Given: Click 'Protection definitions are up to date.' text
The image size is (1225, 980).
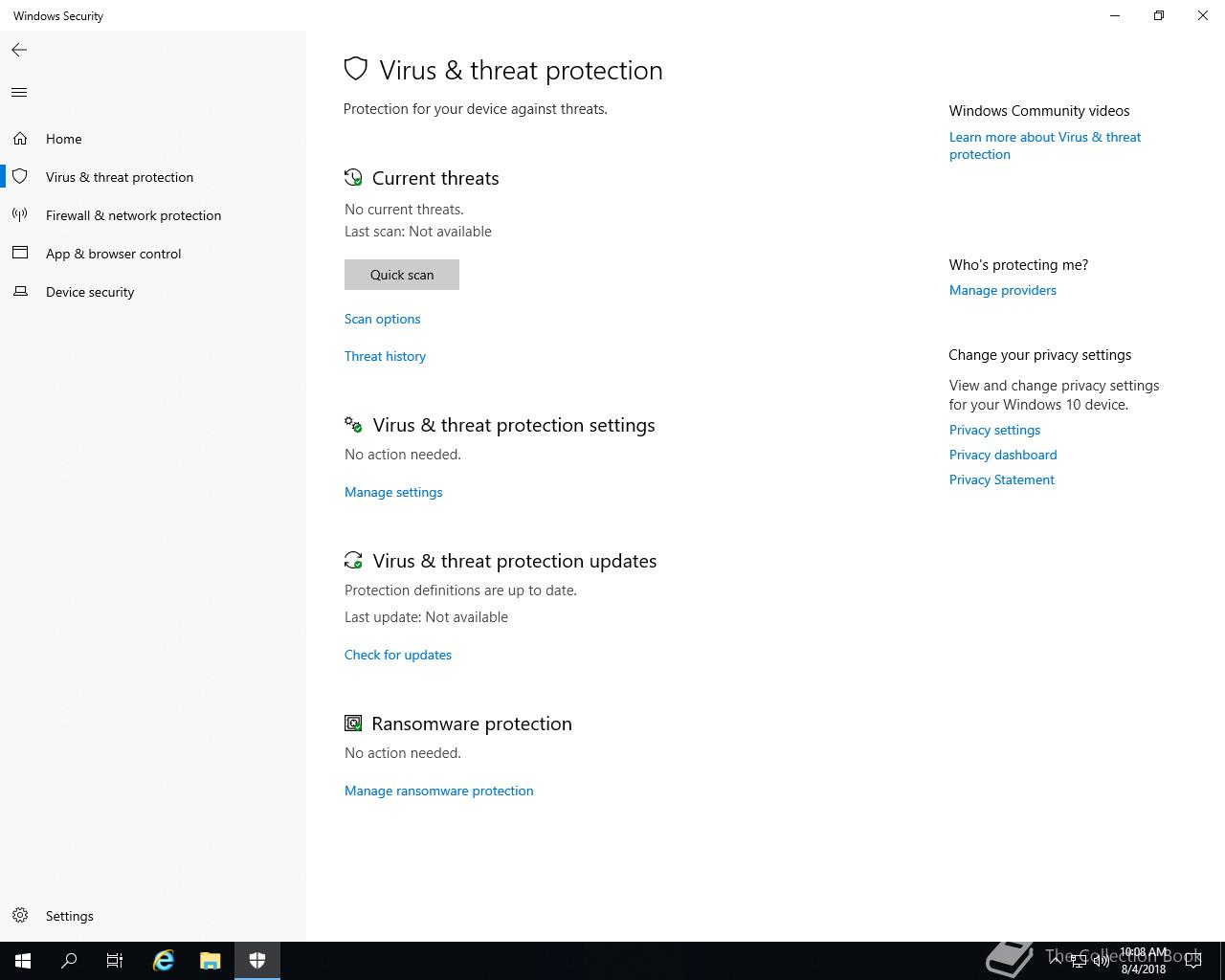Looking at the screenshot, I should pos(460,590).
